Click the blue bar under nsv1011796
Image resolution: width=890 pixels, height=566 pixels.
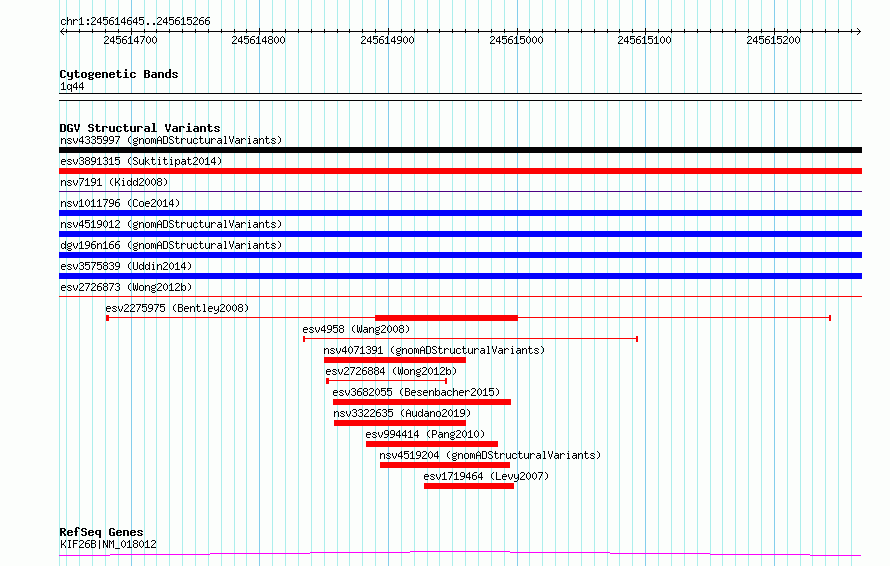(460, 213)
